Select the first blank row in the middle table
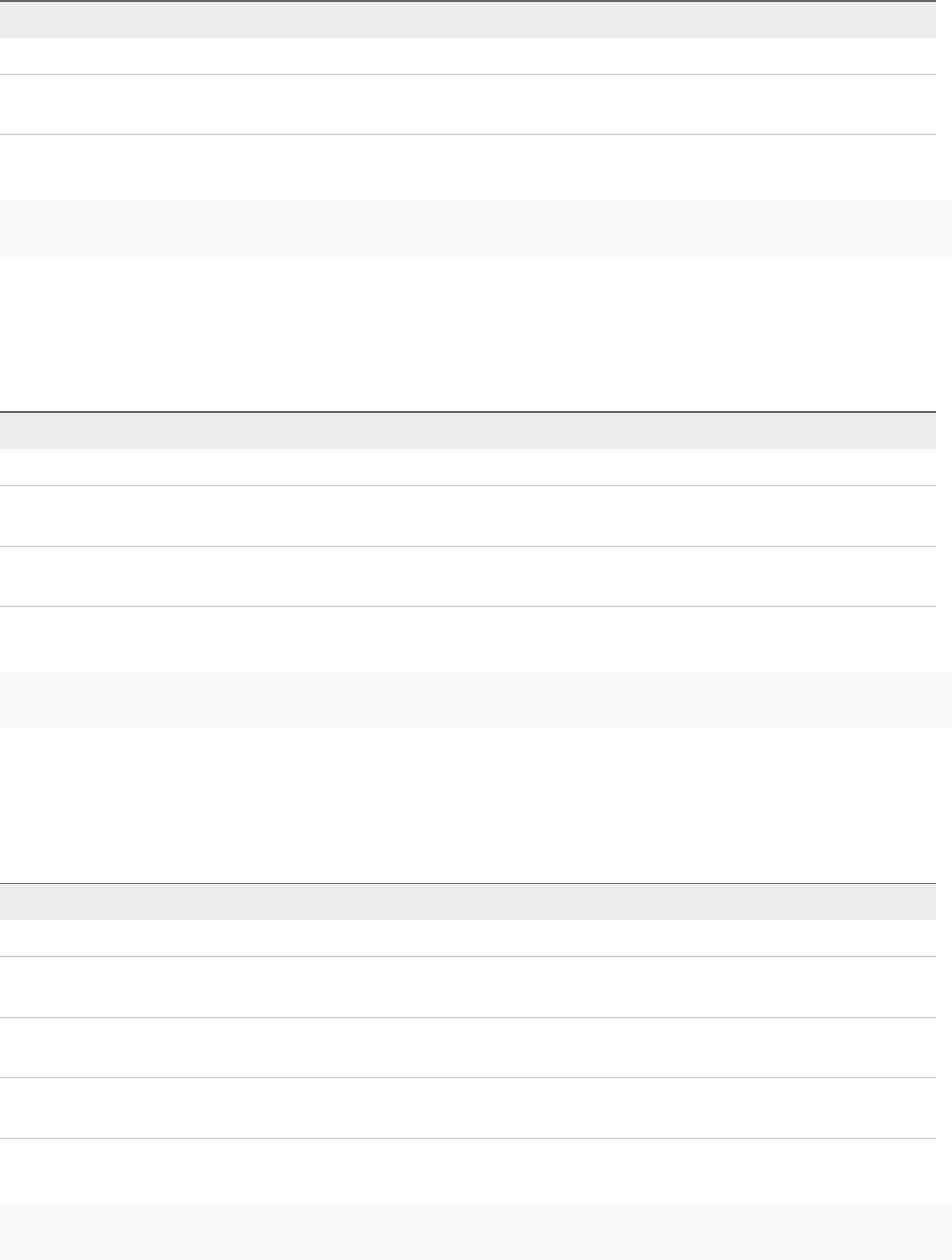 click(x=468, y=467)
